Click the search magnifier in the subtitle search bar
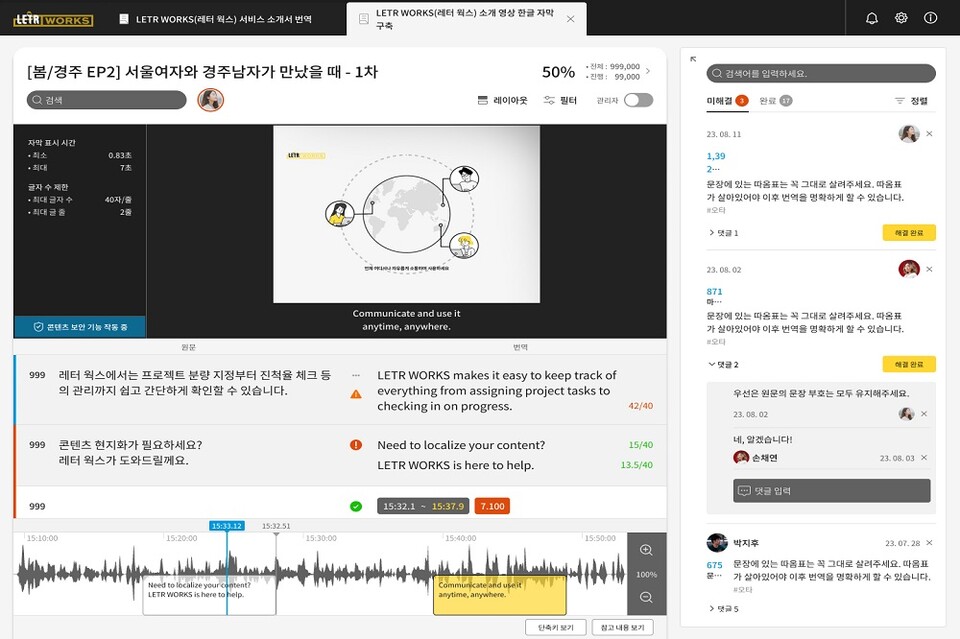 pyautogui.click(x=36, y=101)
